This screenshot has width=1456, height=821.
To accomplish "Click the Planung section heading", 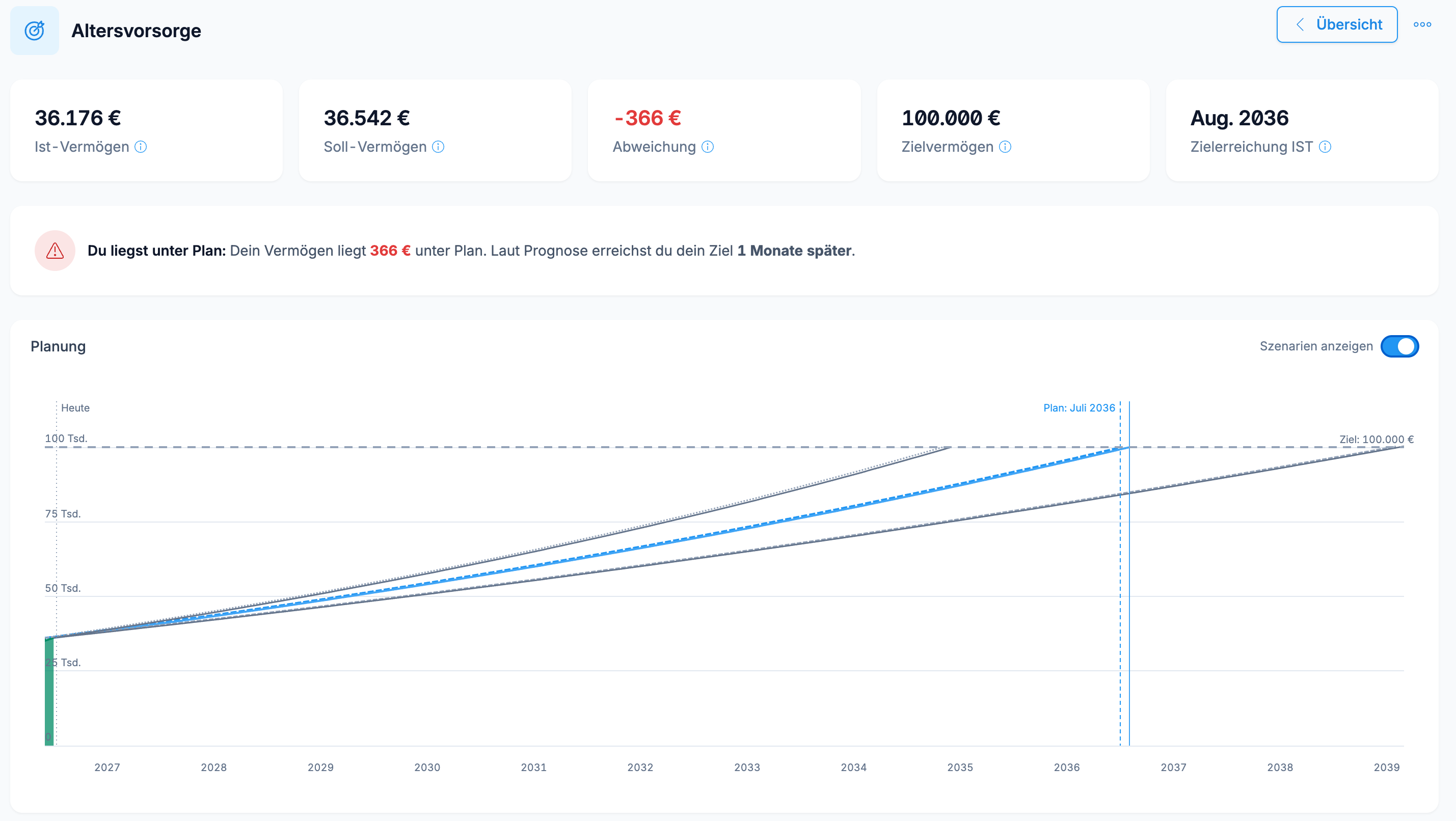I will 58,346.
